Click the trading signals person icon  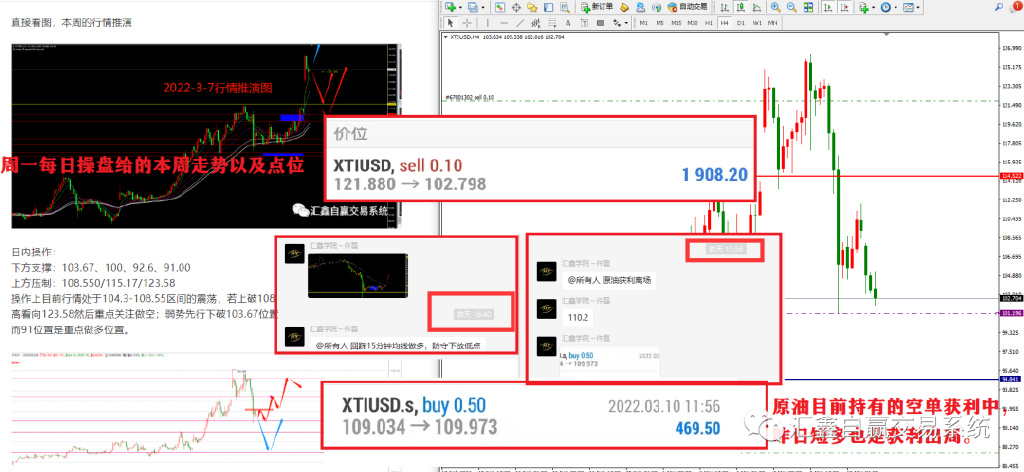tap(641, 7)
